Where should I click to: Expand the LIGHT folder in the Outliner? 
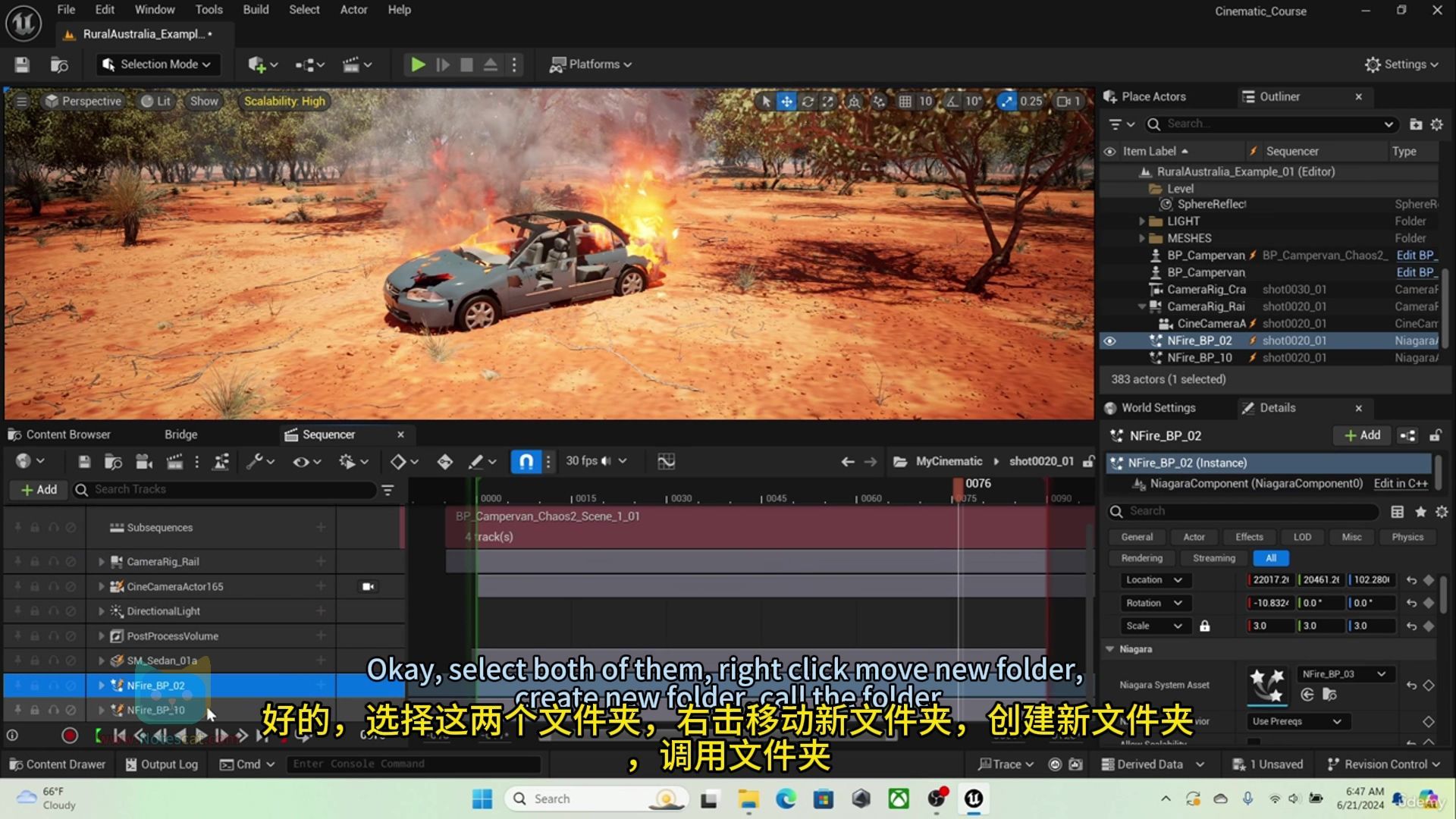pyautogui.click(x=1142, y=221)
